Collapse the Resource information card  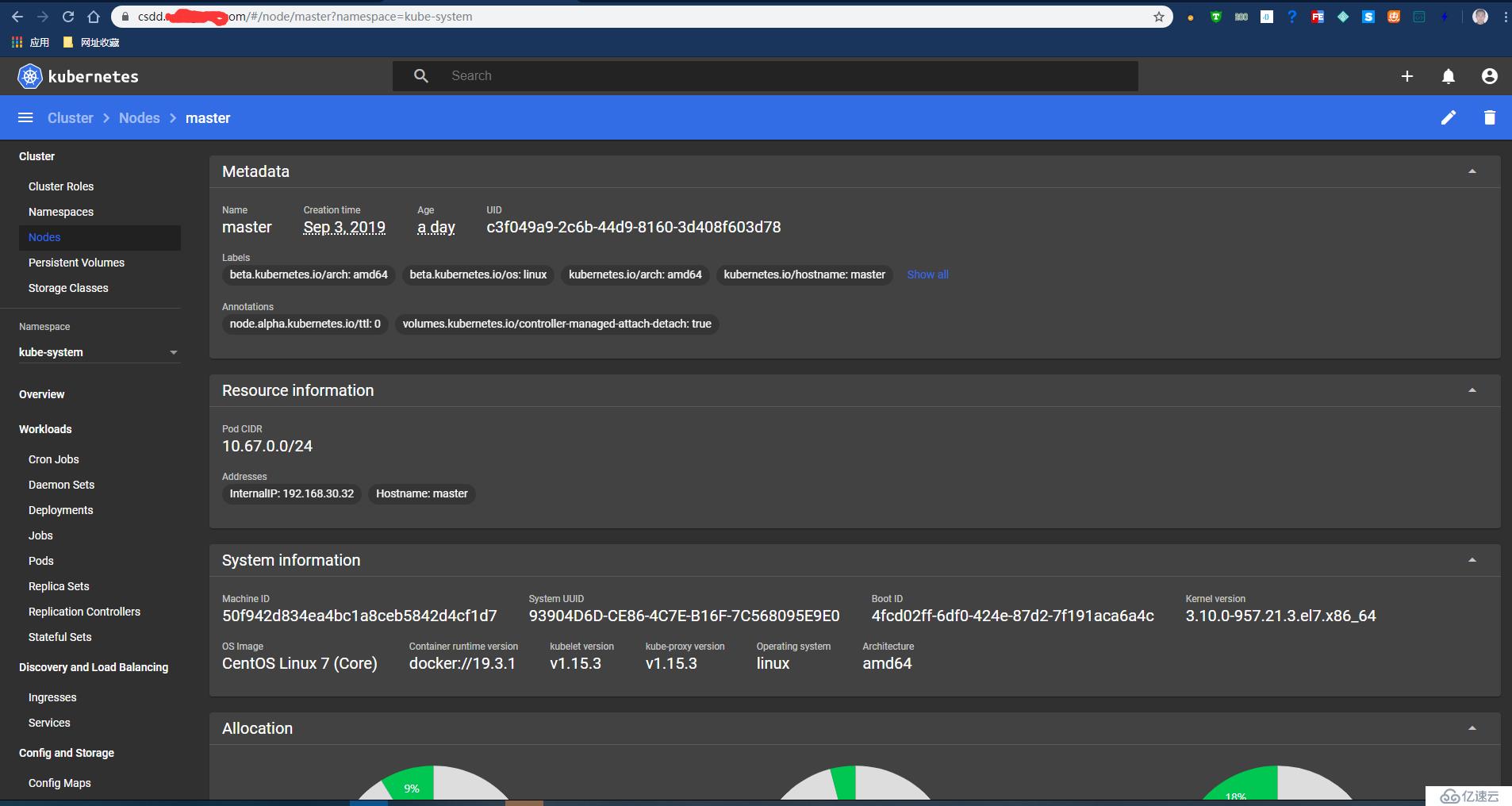tap(1472, 390)
